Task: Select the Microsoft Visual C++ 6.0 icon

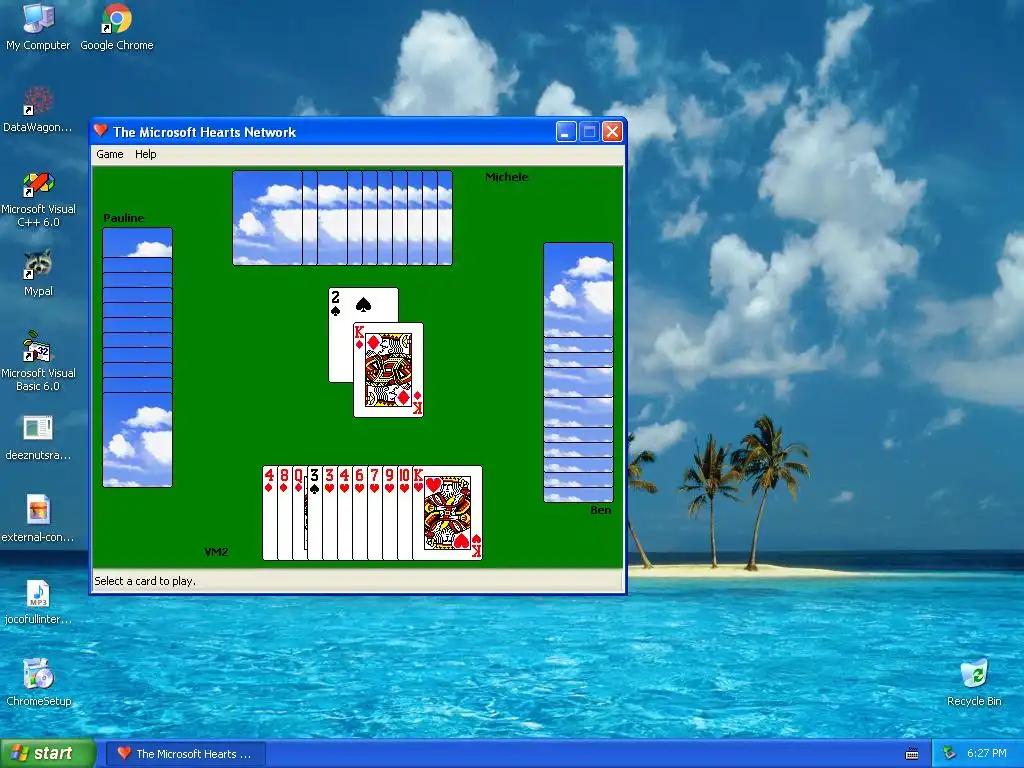Action: coord(38,199)
